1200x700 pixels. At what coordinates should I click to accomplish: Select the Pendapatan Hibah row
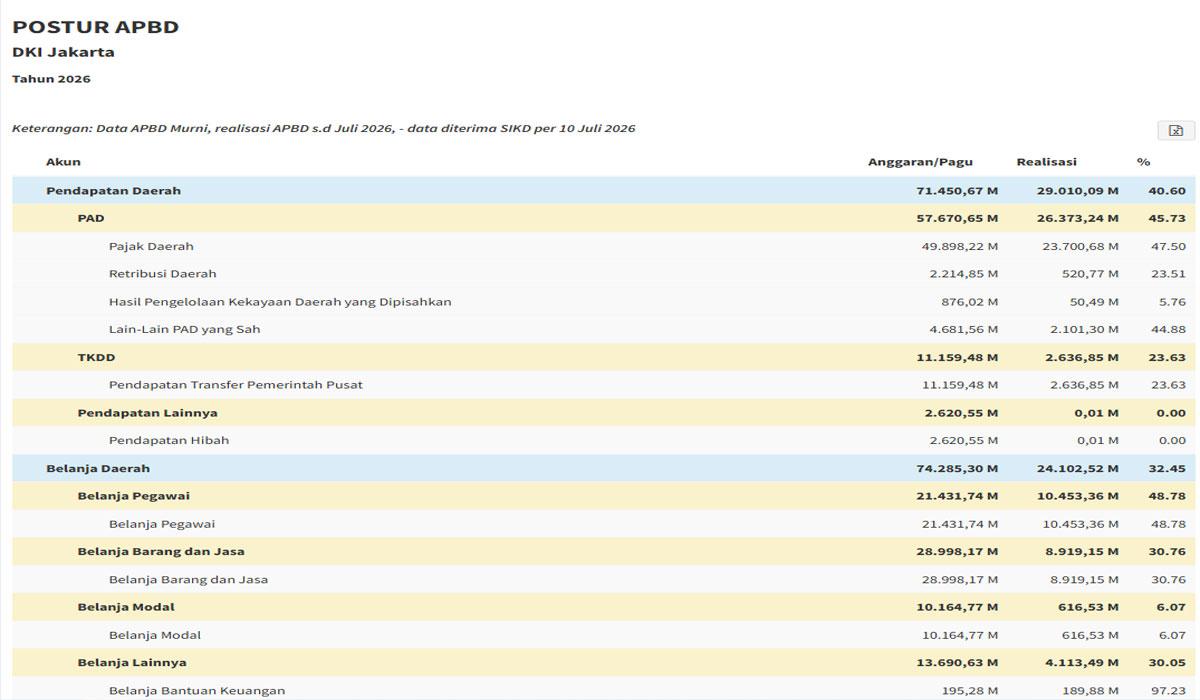pyautogui.click(x=604, y=440)
